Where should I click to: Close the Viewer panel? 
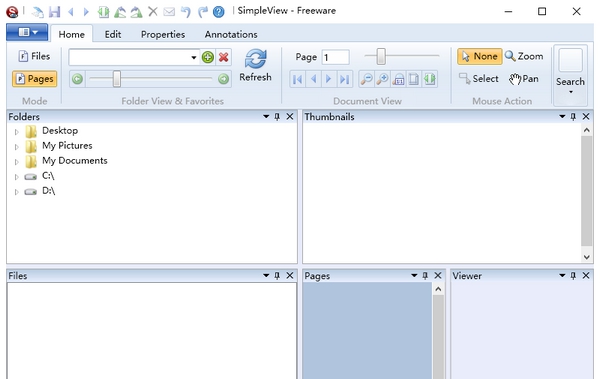586,276
